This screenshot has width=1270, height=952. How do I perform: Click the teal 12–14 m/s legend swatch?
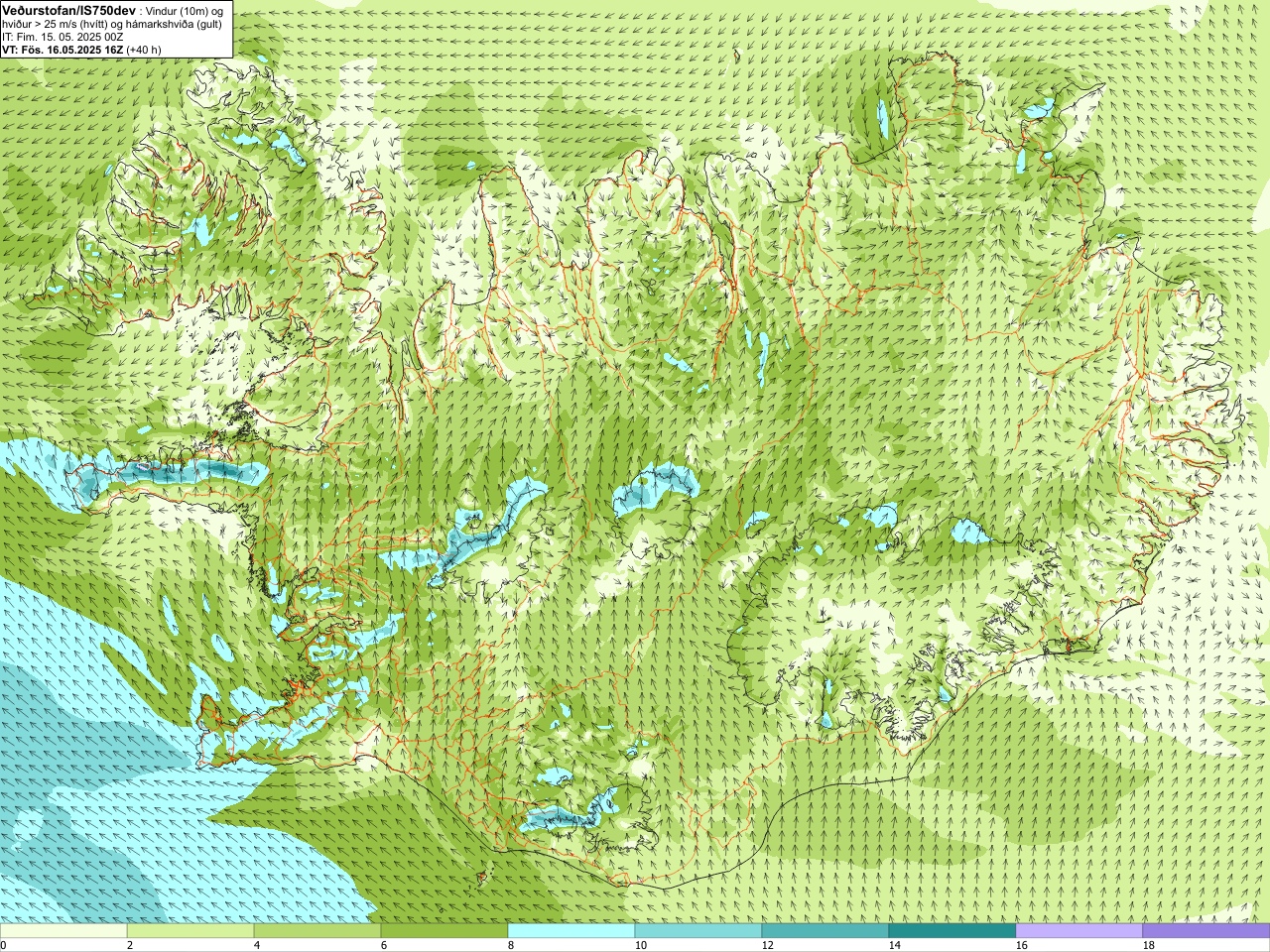(x=825, y=931)
